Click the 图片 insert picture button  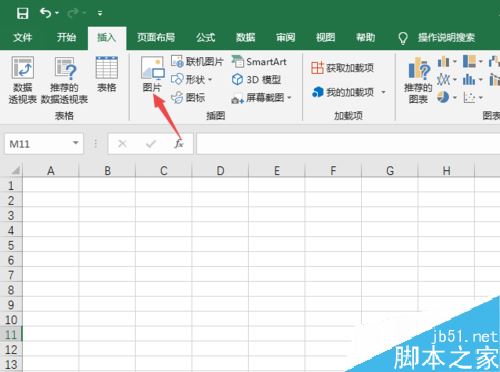coord(152,74)
